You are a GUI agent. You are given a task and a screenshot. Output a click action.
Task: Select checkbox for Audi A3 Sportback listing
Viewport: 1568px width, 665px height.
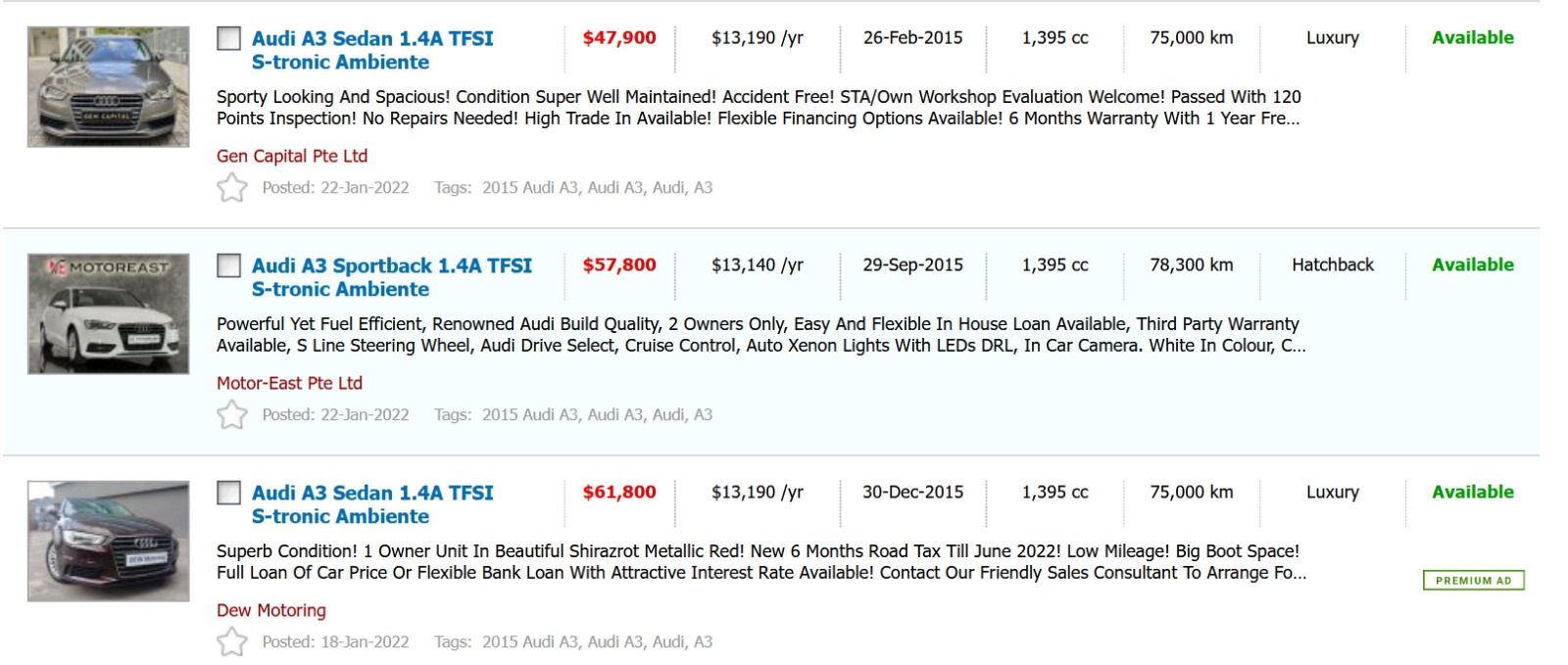pos(228,265)
